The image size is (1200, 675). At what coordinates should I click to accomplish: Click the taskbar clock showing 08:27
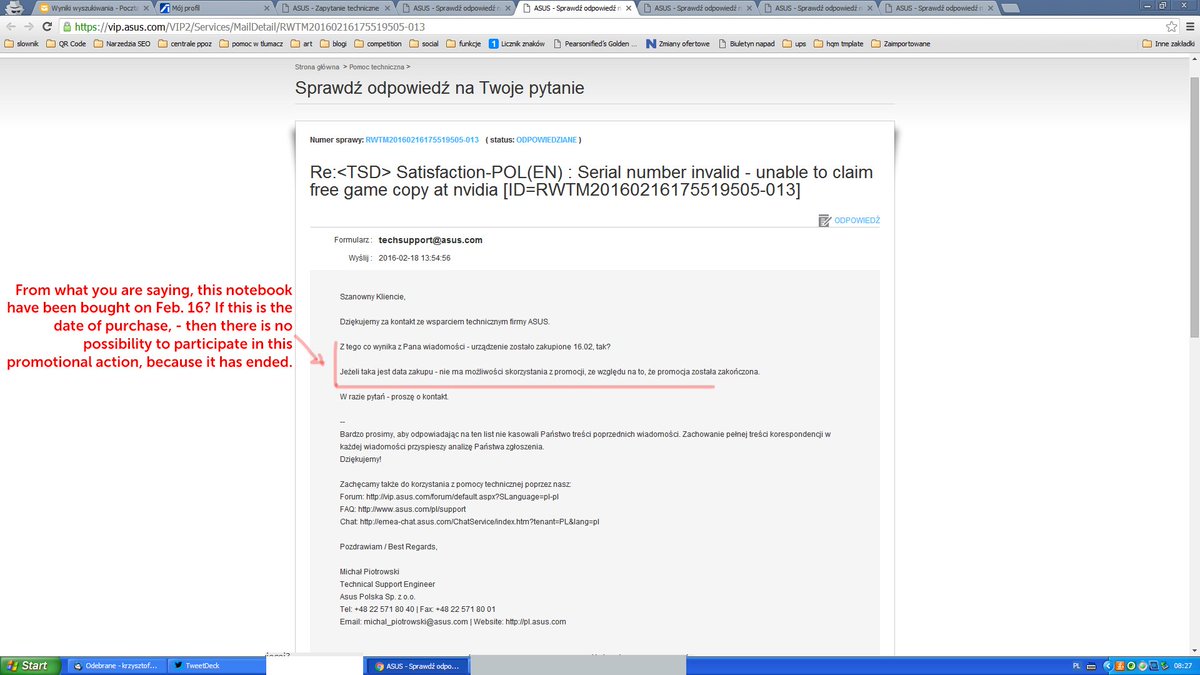(1181, 665)
